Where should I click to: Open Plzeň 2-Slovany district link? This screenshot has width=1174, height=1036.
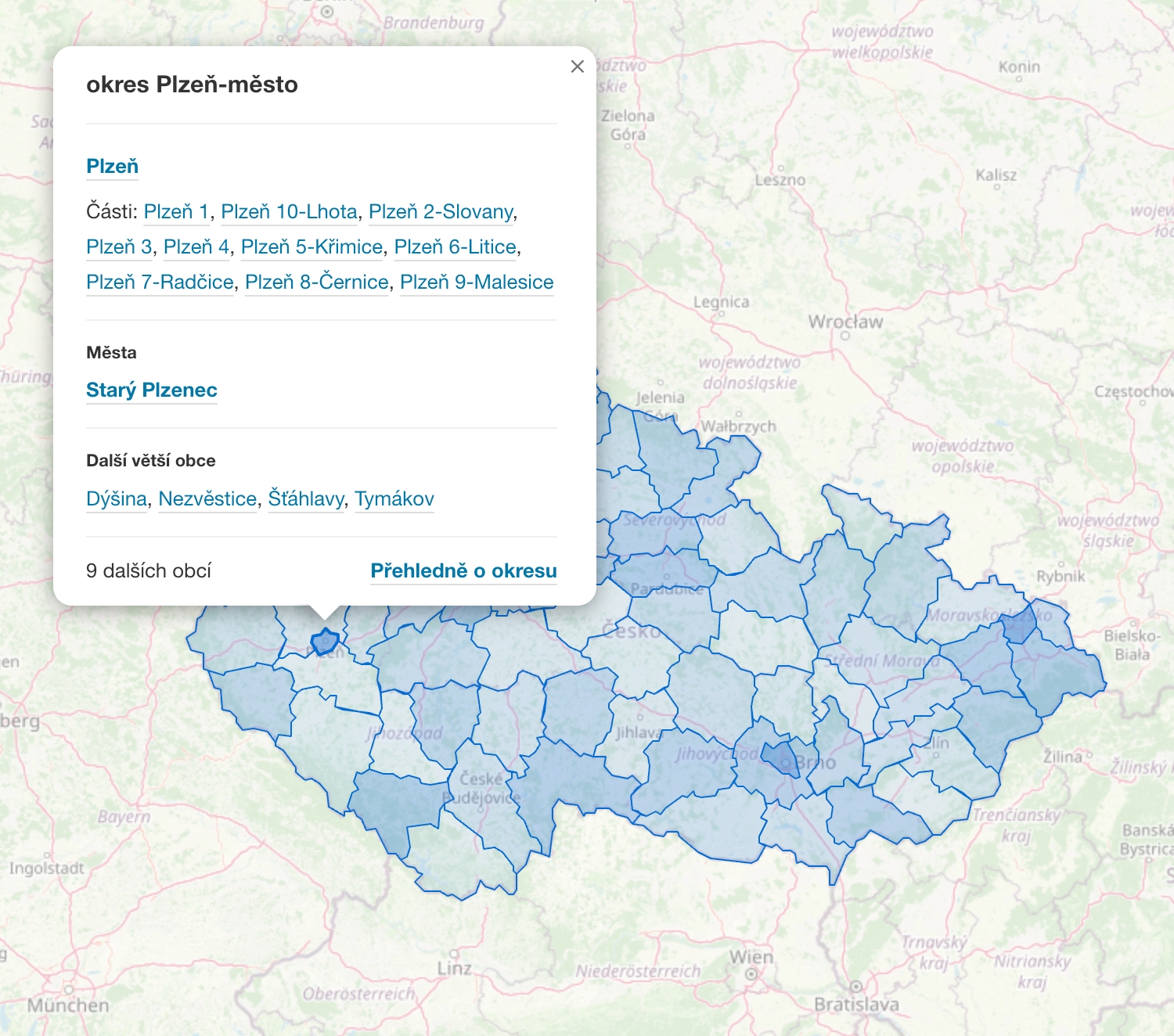pos(441,212)
